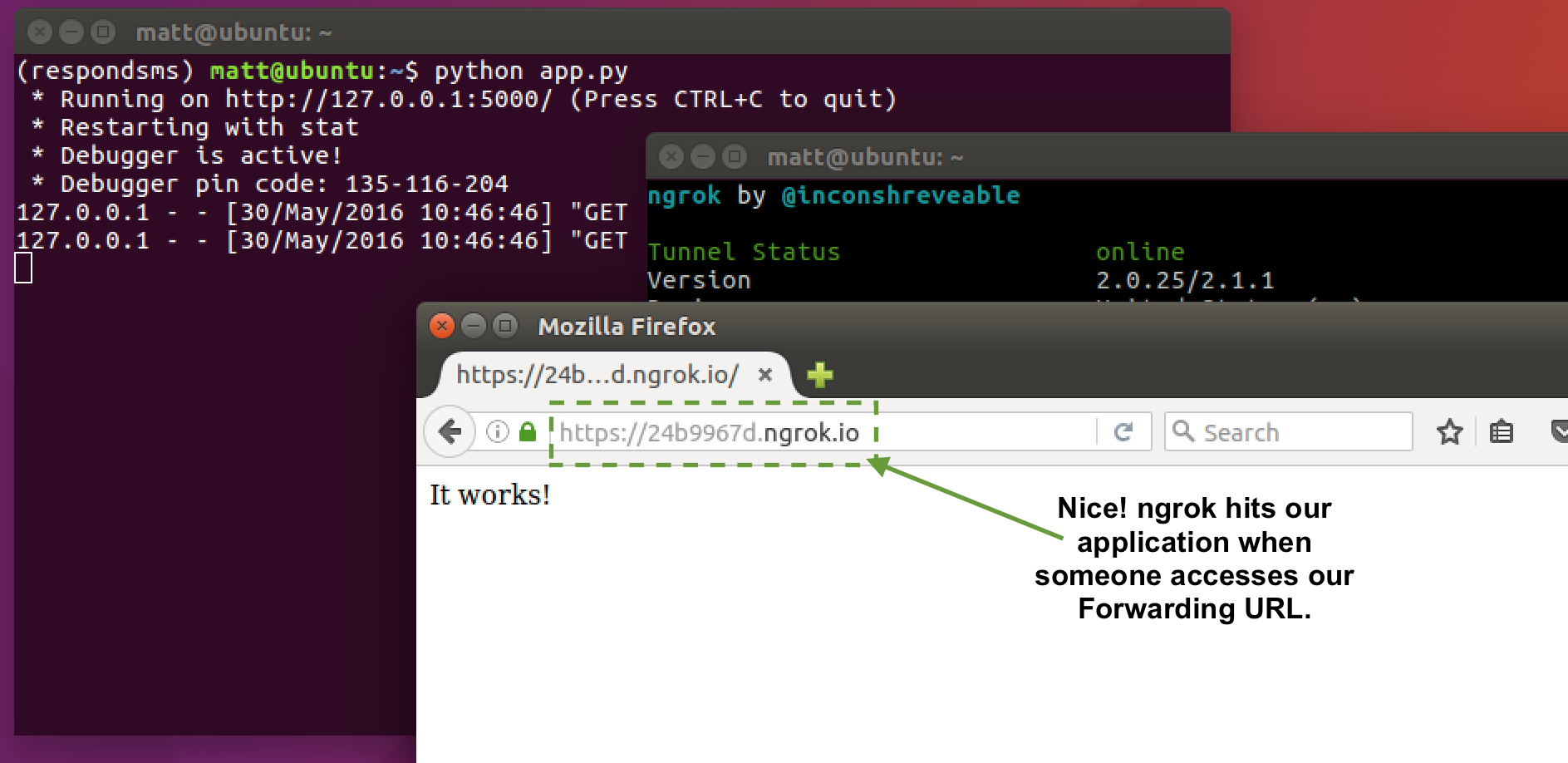This screenshot has width=1568, height=763.
Task: Click the address bar URL 24b9967d.ngrok.io
Action: pyautogui.click(x=709, y=432)
